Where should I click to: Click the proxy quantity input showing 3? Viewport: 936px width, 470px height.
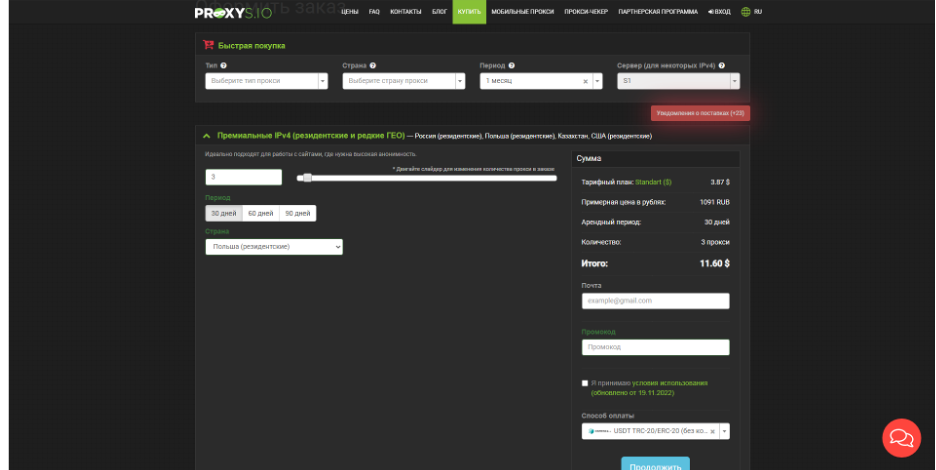pos(244,177)
